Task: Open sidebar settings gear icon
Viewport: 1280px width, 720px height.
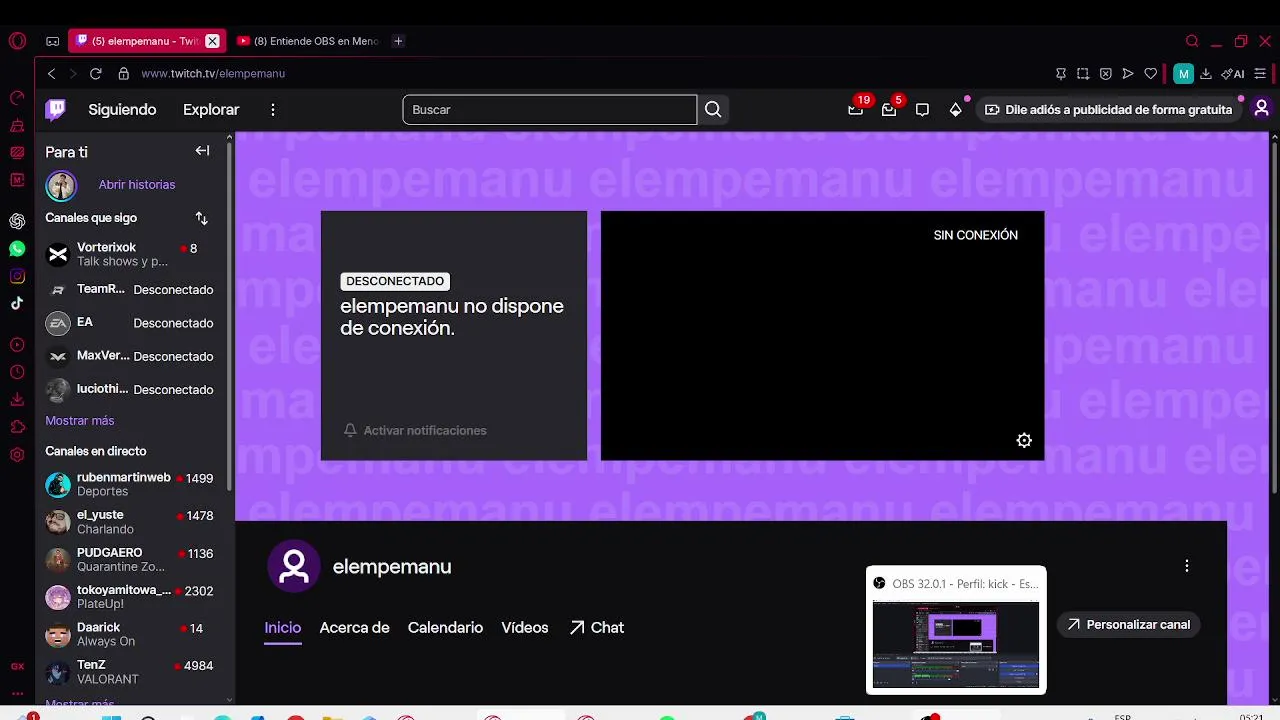Action: [17, 455]
